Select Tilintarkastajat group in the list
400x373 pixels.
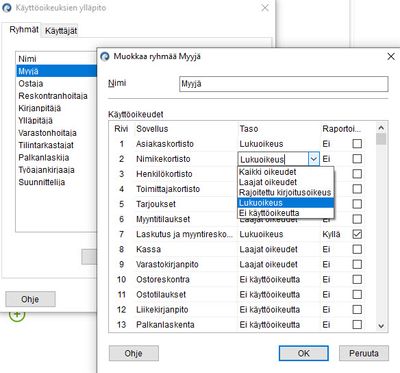[56, 145]
